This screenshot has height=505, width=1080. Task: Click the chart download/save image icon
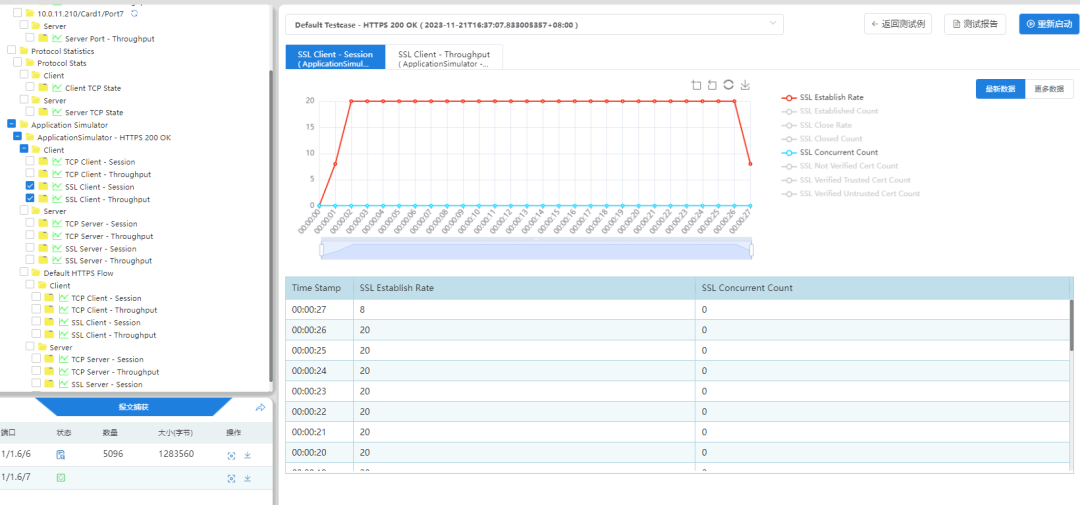pyautogui.click(x=745, y=85)
